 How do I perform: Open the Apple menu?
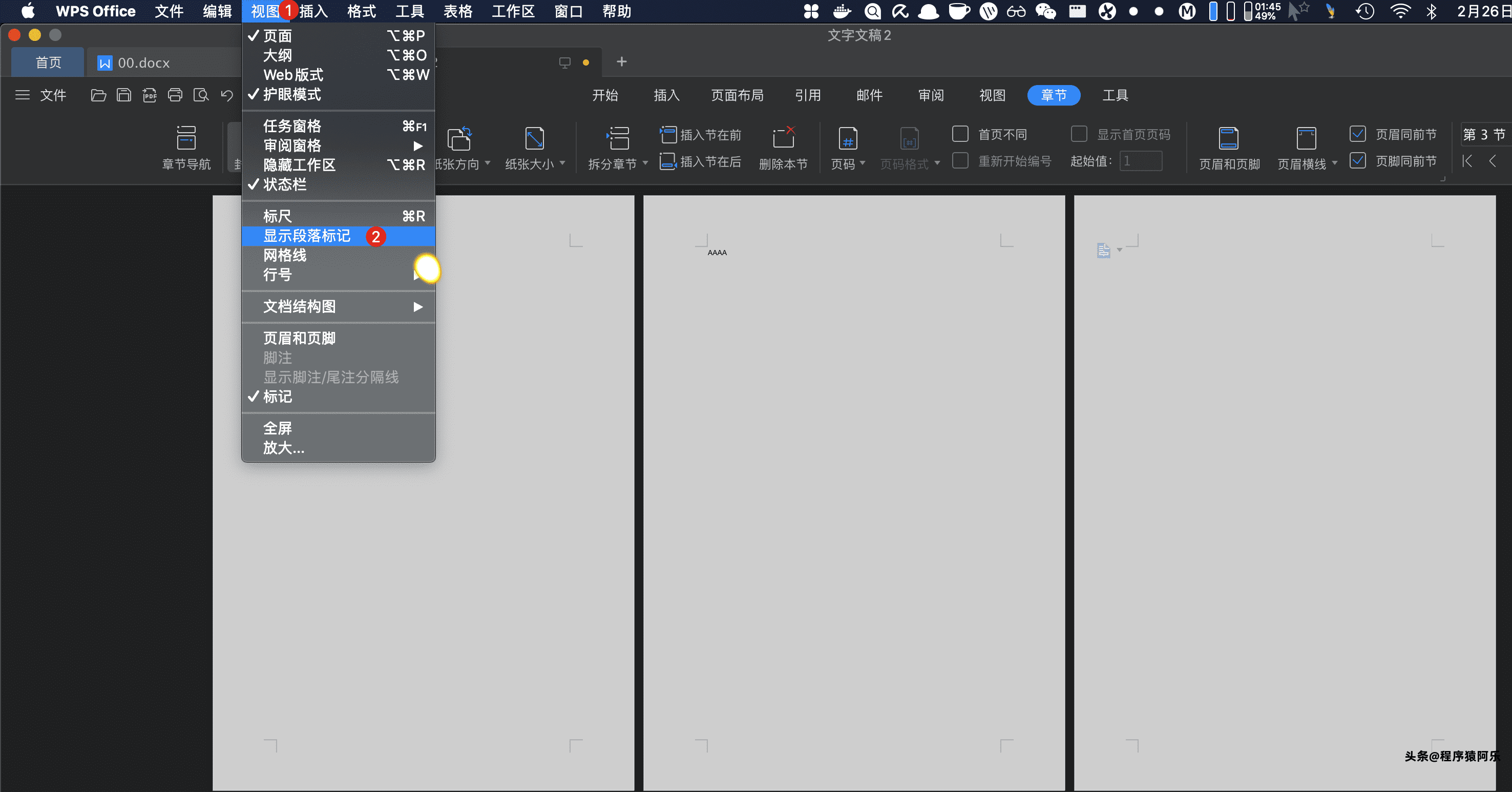pos(28,11)
